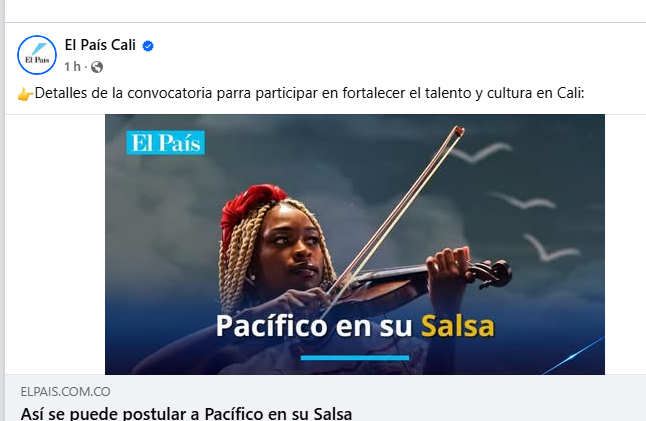
Task: Click the globe public-privacy icon
Action: (97, 67)
